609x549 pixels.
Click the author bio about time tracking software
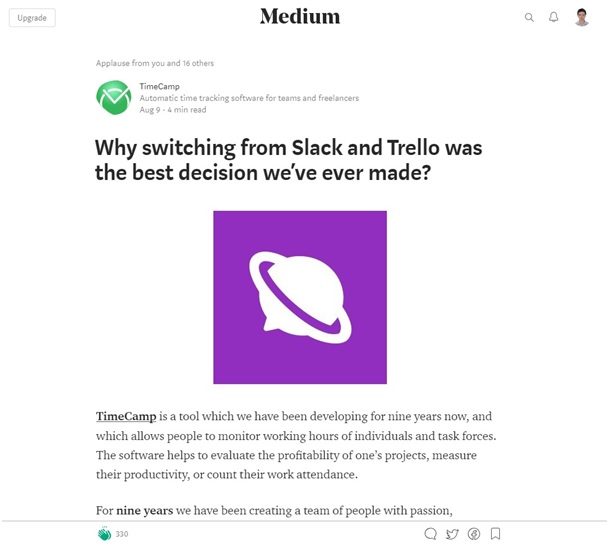pos(249,98)
